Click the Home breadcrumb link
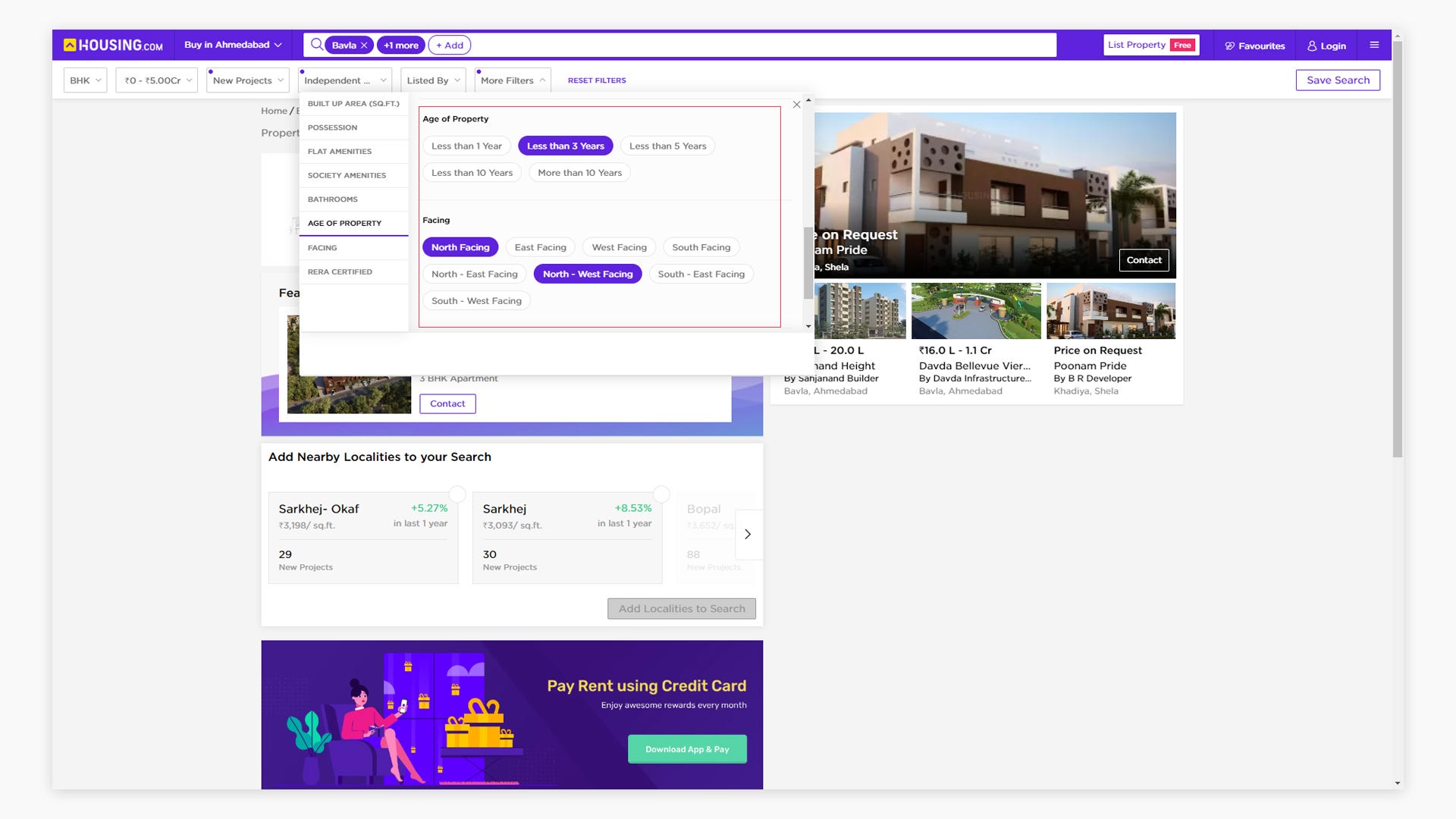Viewport: 1456px width, 819px height. [274, 111]
